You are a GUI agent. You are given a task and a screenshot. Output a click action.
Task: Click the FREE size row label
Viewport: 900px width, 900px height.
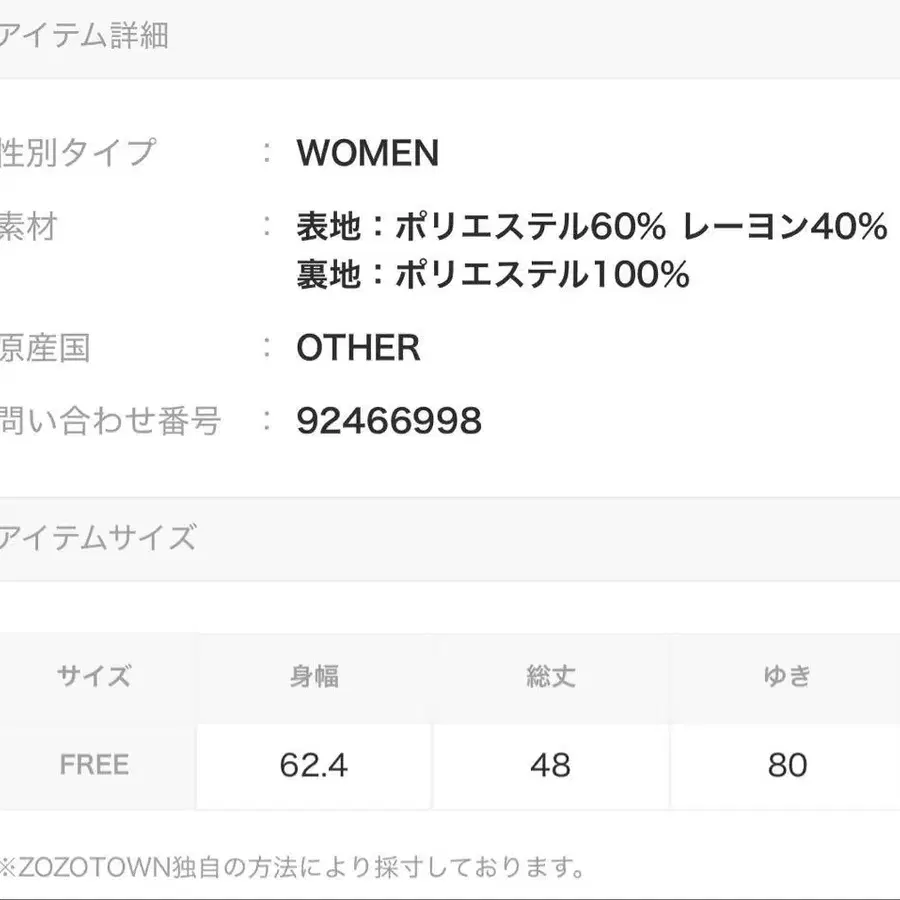(94, 765)
